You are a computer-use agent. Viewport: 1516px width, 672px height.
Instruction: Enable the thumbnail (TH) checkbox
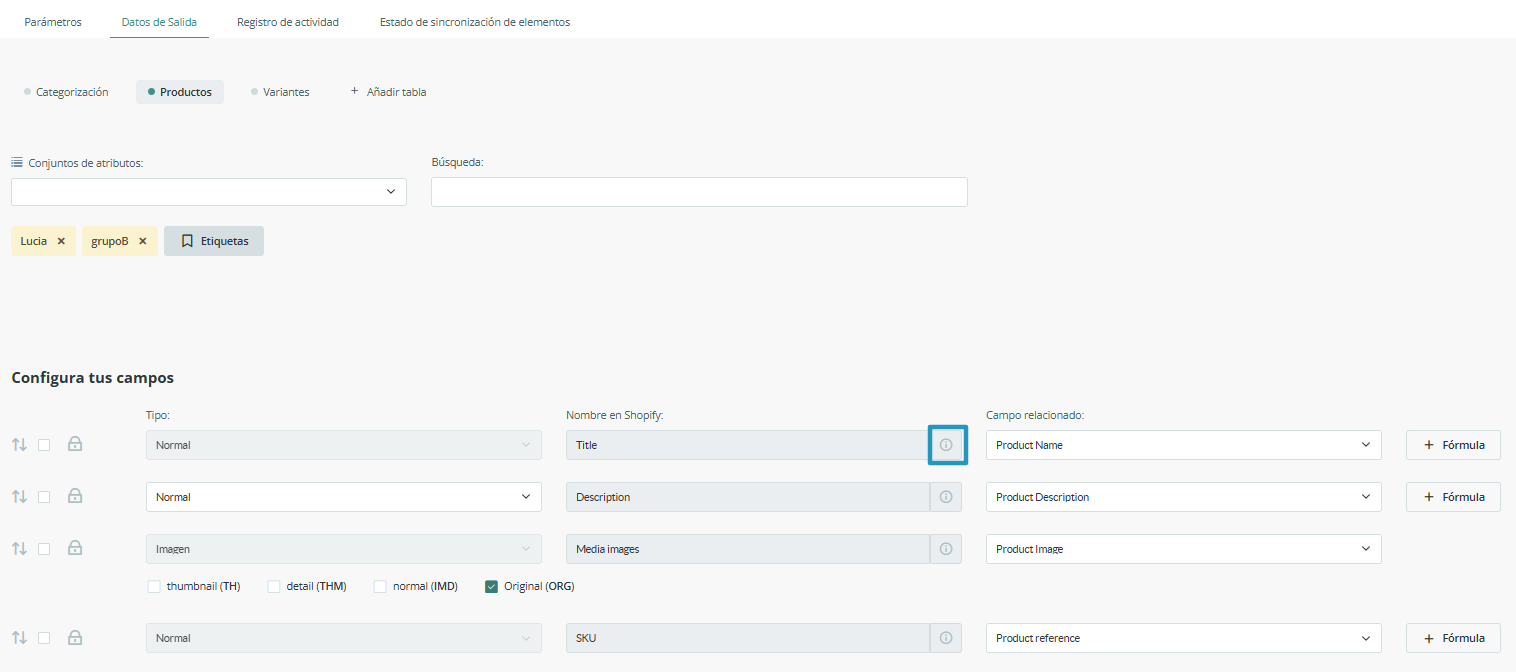pyautogui.click(x=154, y=587)
